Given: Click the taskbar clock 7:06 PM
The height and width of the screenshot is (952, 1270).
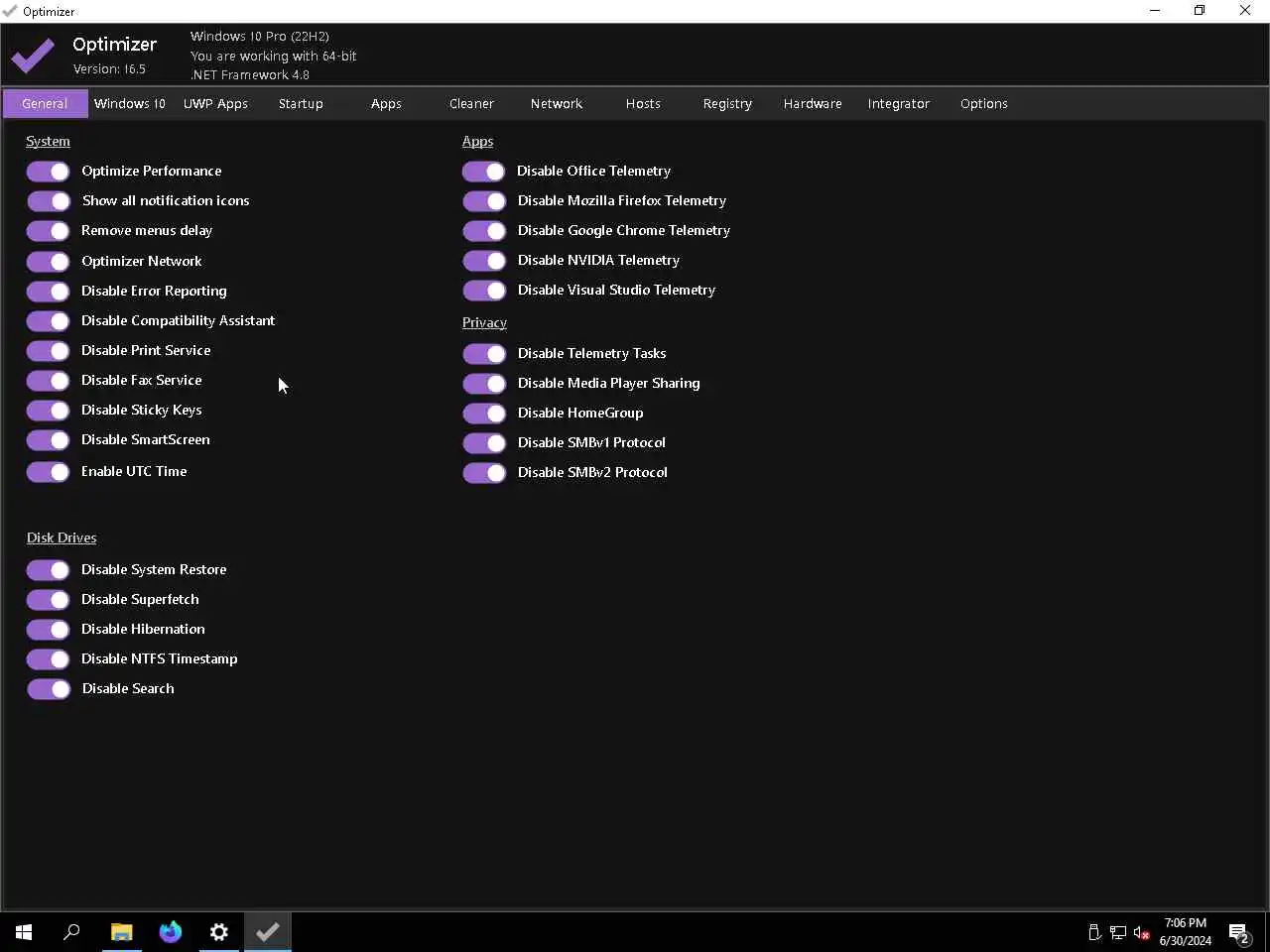Looking at the screenshot, I should click(1185, 923).
